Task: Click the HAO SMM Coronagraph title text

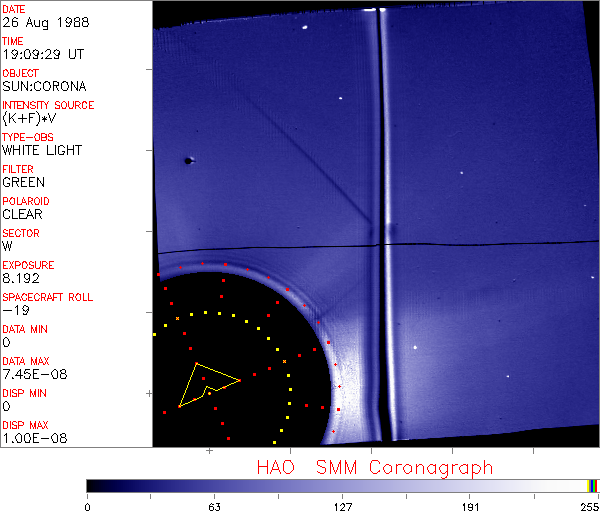Action: coord(375,467)
